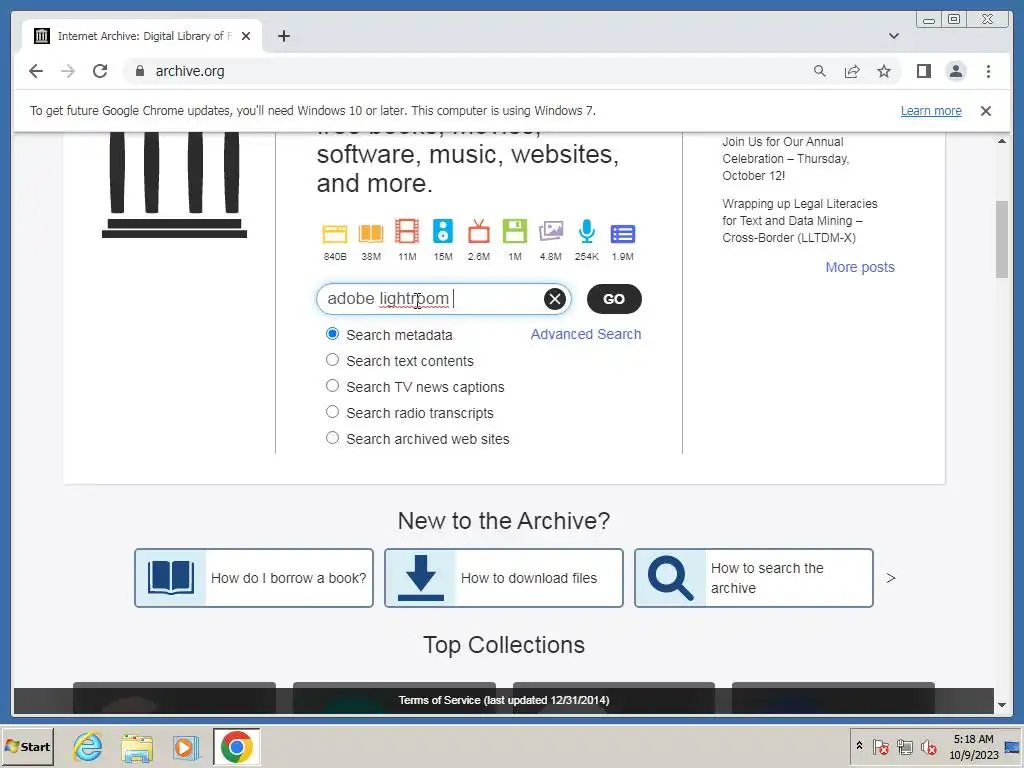The image size is (1024, 768).
Task: Click Learn more in update notice
Action: click(x=931, y=111)
